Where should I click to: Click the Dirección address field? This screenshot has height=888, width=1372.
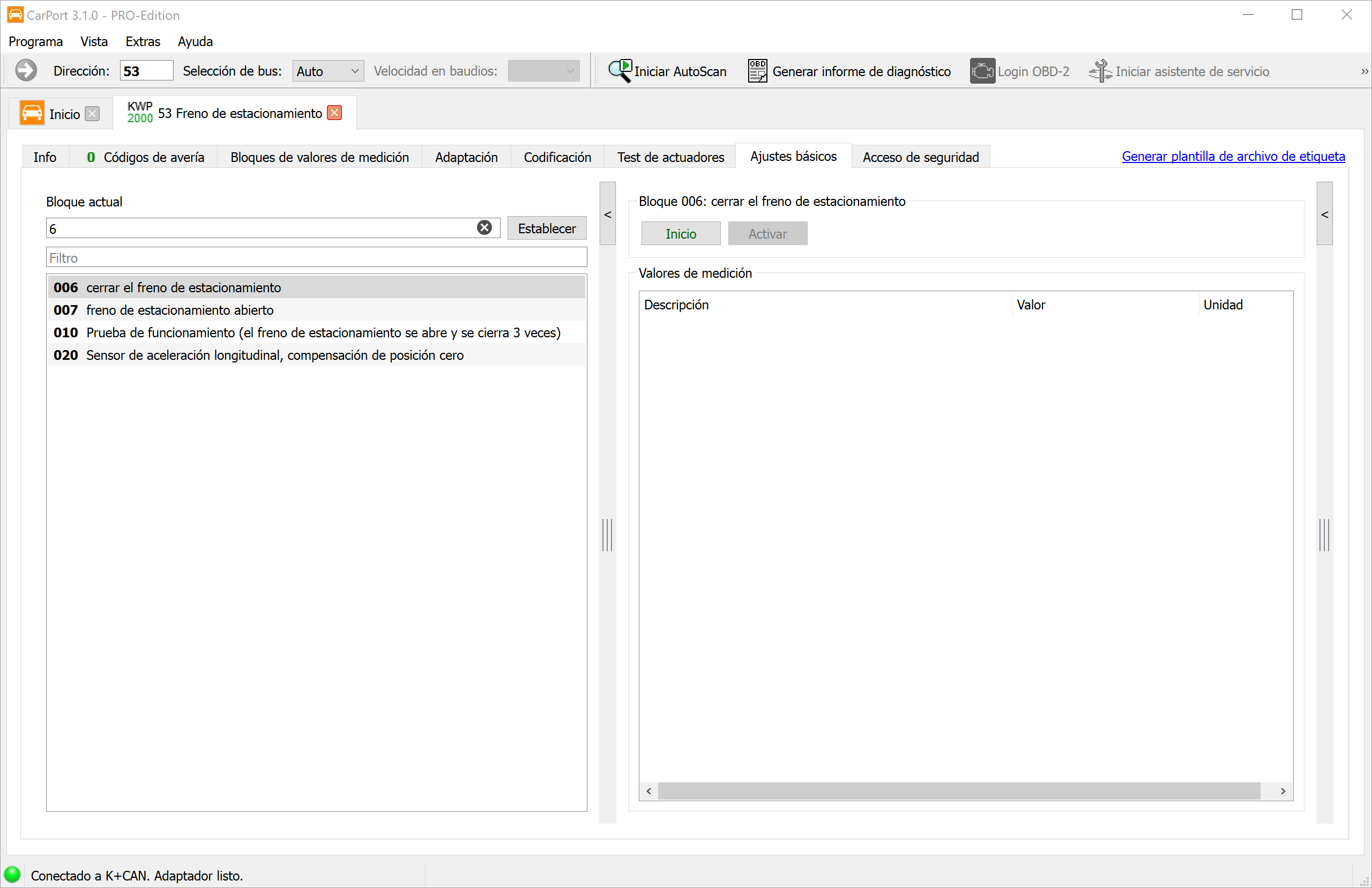pos(146,71)
